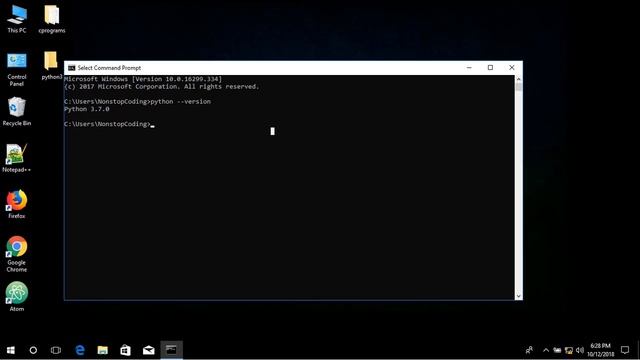Click the Microsoft Windows version line
Screen dimensions: 640x360
(143, 79)
